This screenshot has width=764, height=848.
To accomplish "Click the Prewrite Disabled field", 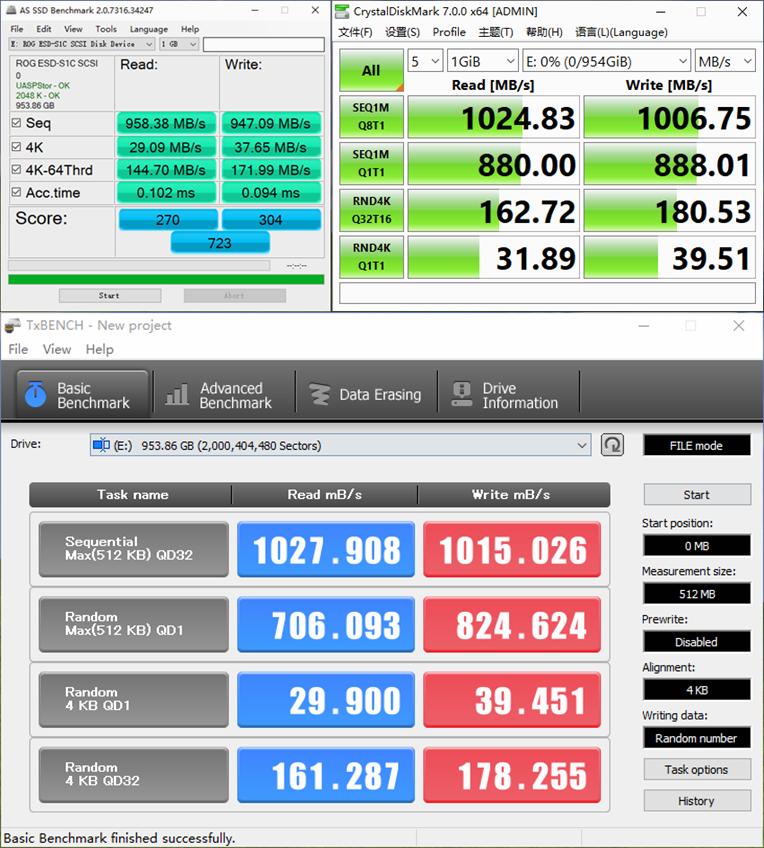I will [696, 641].
